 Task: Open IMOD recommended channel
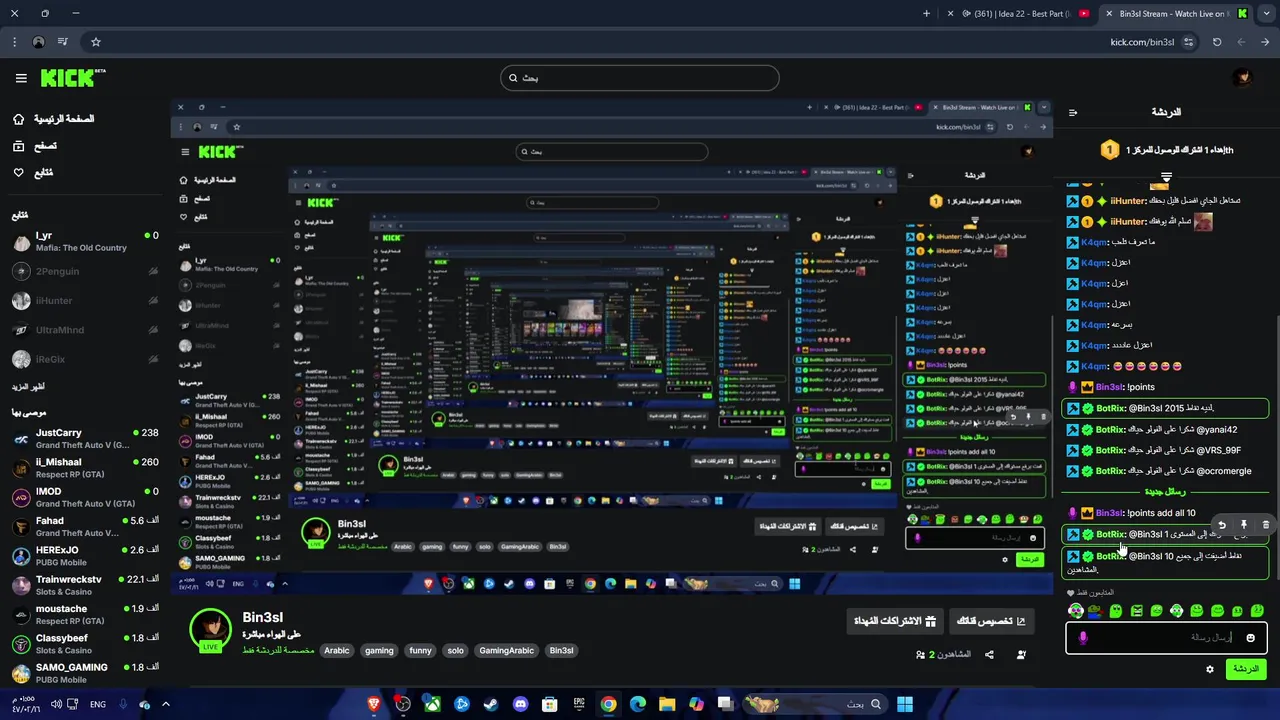(x=85, y=497)
